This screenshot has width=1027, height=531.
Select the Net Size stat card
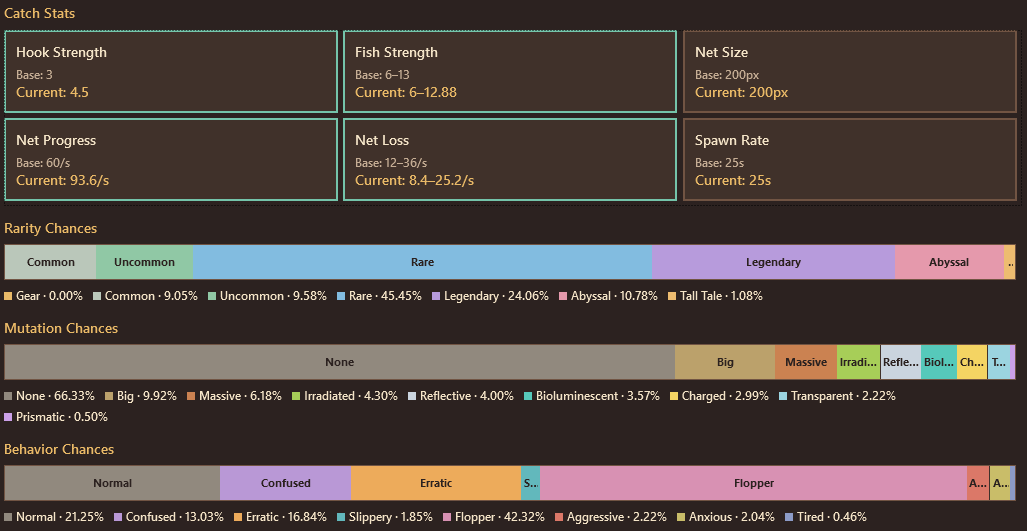coord(850,71)
